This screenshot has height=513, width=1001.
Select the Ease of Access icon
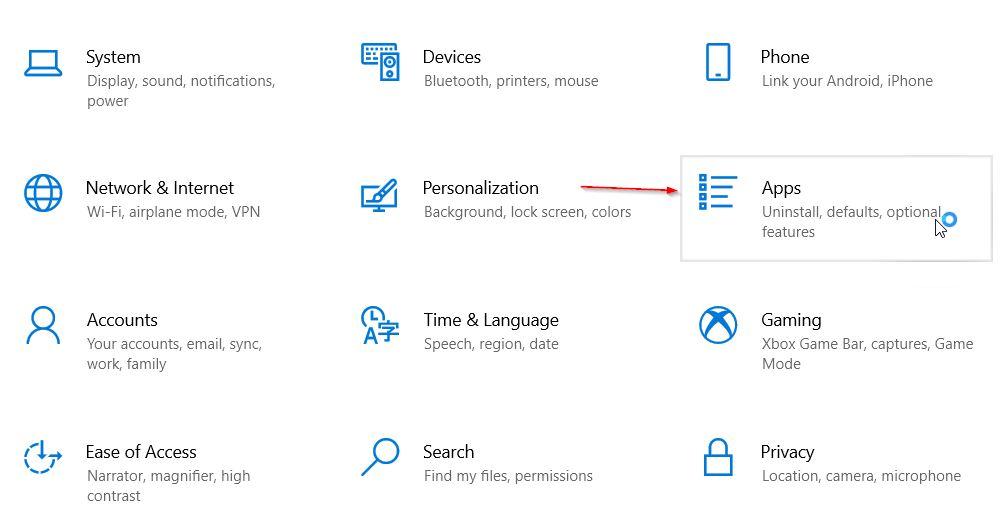(x=43, y=457)
